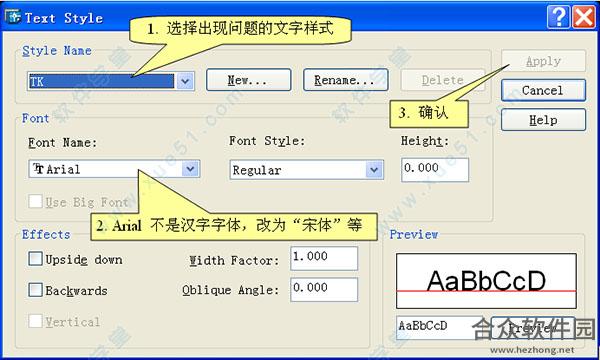Click the New... button
The height and width of the screenshot is (360, 600).
click(248, 80)
